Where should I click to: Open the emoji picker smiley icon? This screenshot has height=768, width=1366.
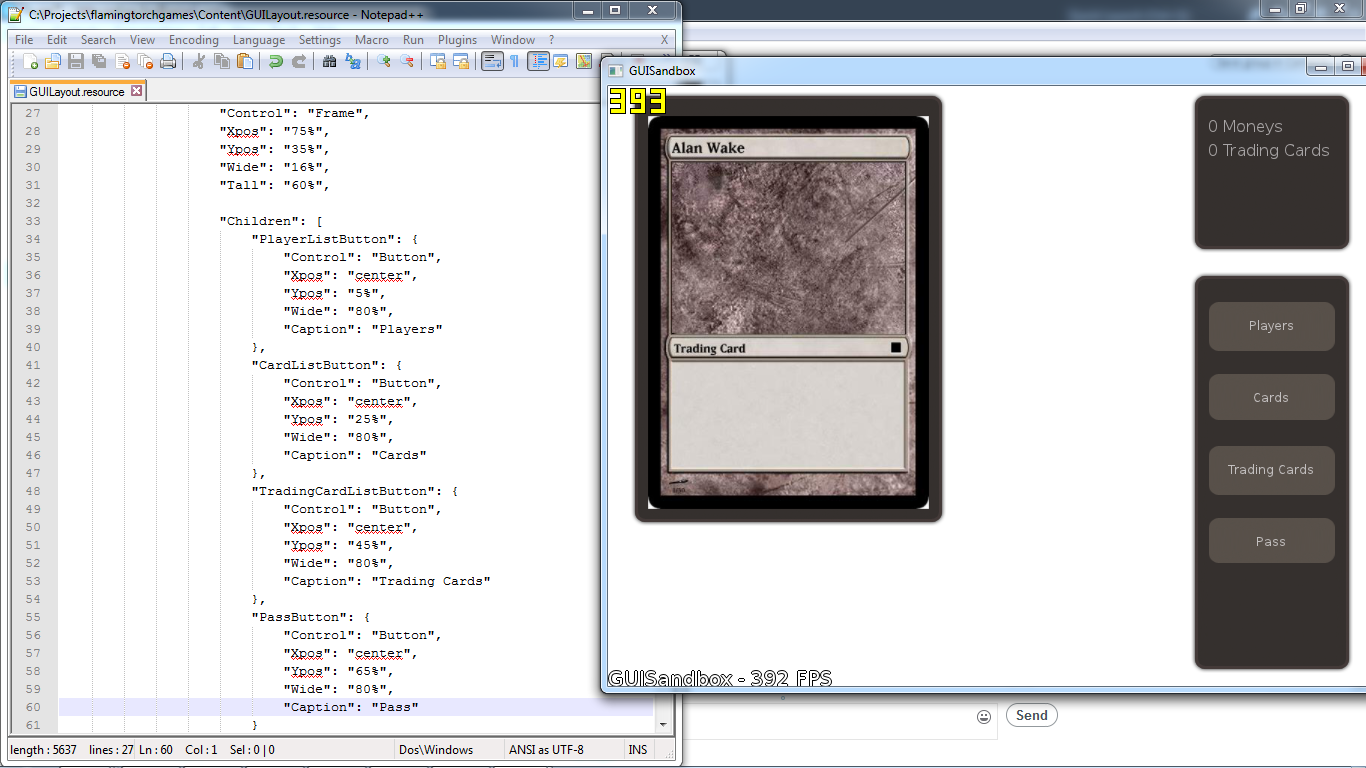pyautogui.click(x=984, y=716)
